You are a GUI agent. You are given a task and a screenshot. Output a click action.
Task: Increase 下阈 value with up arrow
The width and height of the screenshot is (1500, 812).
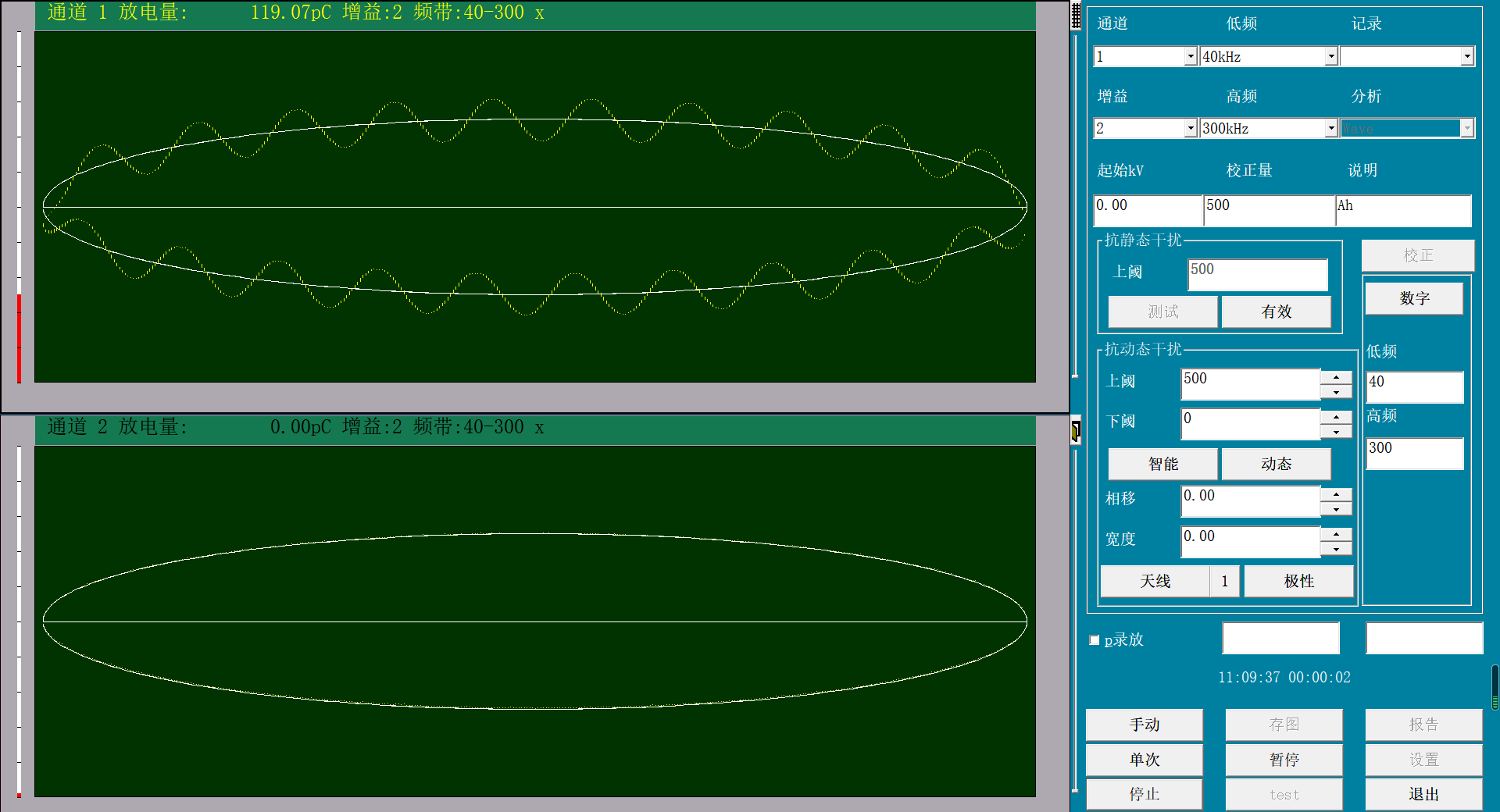point(1336,417)
